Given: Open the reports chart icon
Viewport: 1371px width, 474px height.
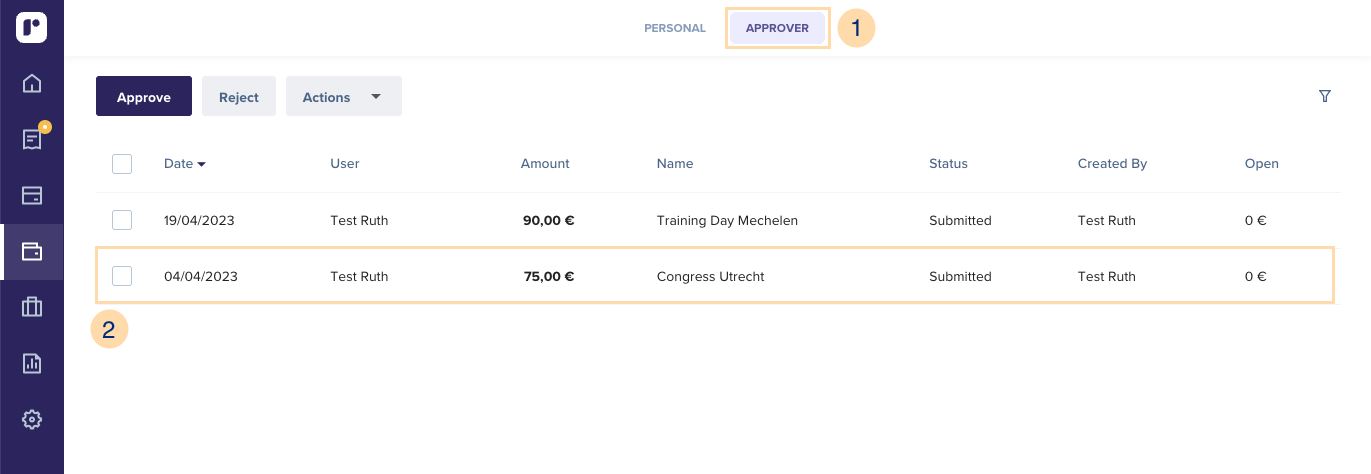Looking at the screenshot, I should pyautogui.click(x=32, y=363).
